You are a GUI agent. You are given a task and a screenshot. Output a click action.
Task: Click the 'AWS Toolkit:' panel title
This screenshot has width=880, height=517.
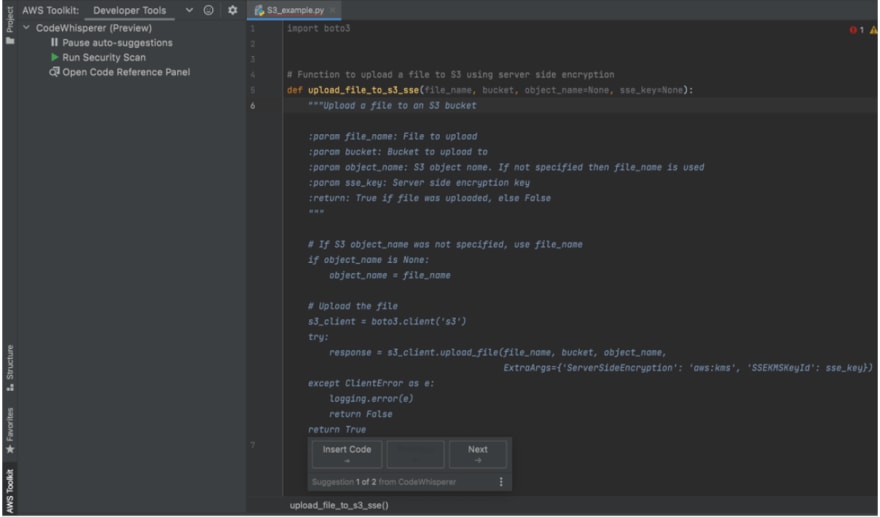tap(51, 10)
